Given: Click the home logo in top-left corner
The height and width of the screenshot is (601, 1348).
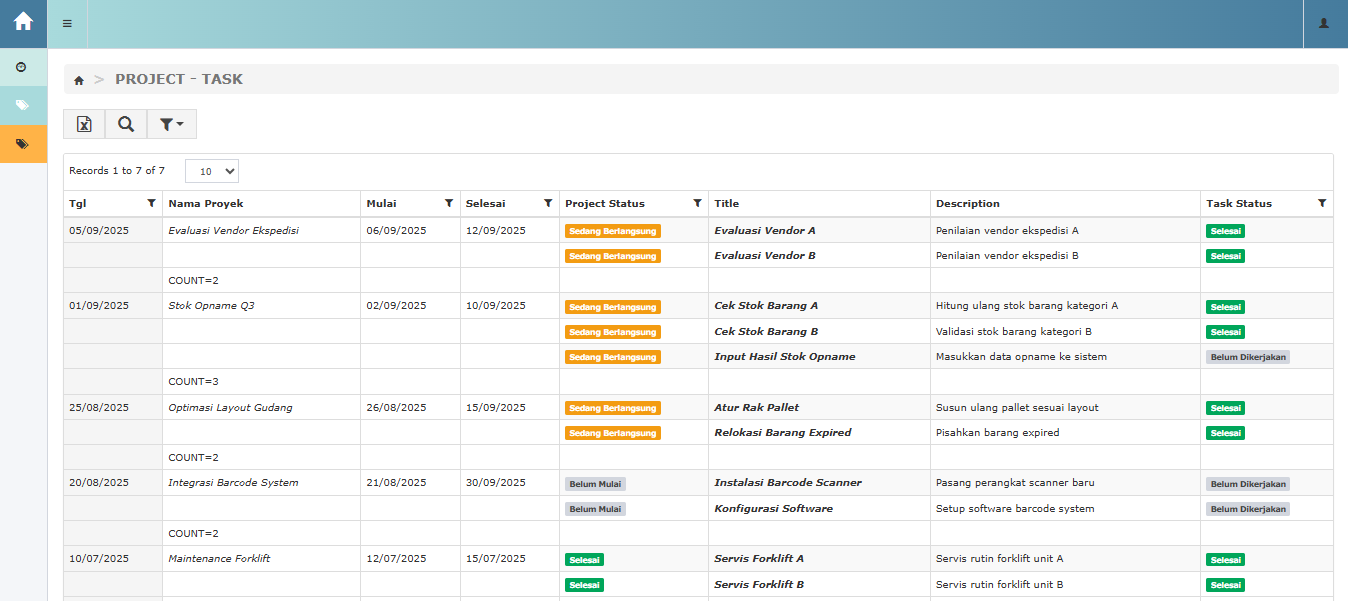Looking at the screenshot, I should [23, 22].
